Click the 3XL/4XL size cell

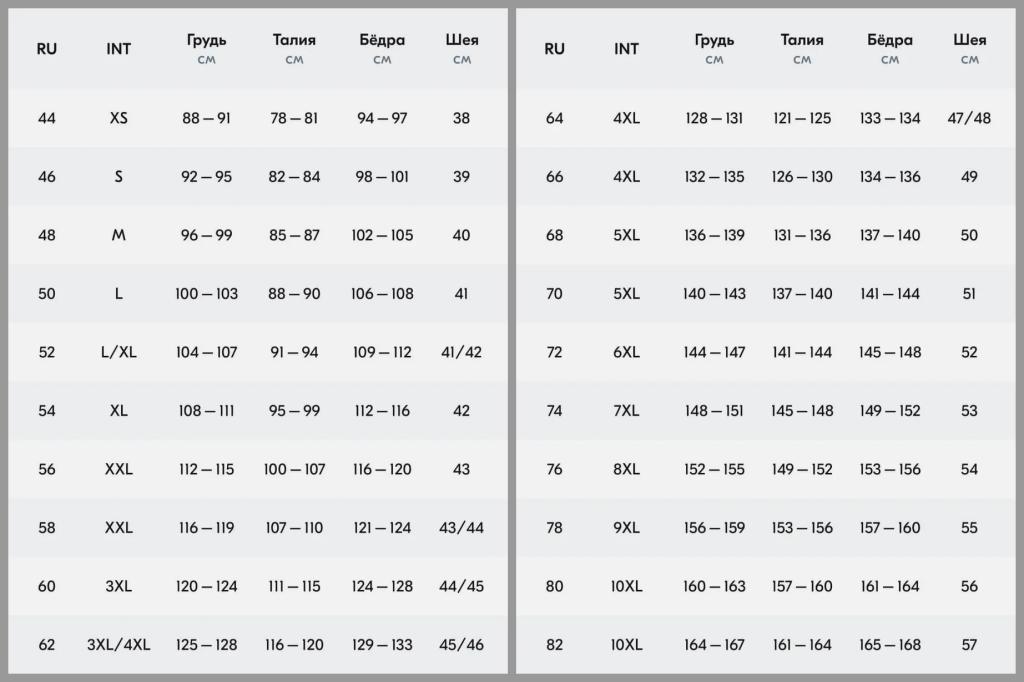[x=118, y=645]
